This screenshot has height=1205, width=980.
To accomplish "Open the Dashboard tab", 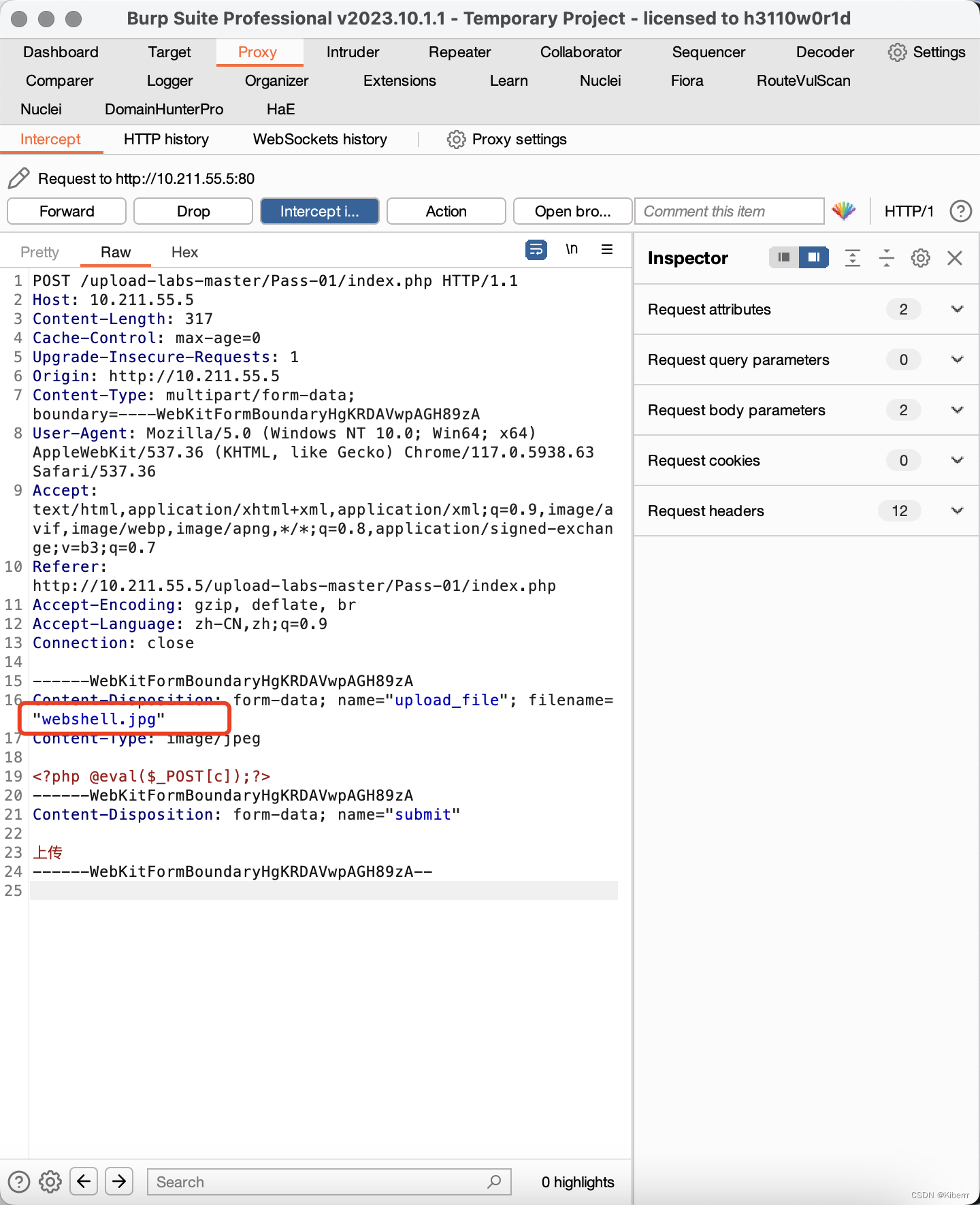I will (61, 52).
